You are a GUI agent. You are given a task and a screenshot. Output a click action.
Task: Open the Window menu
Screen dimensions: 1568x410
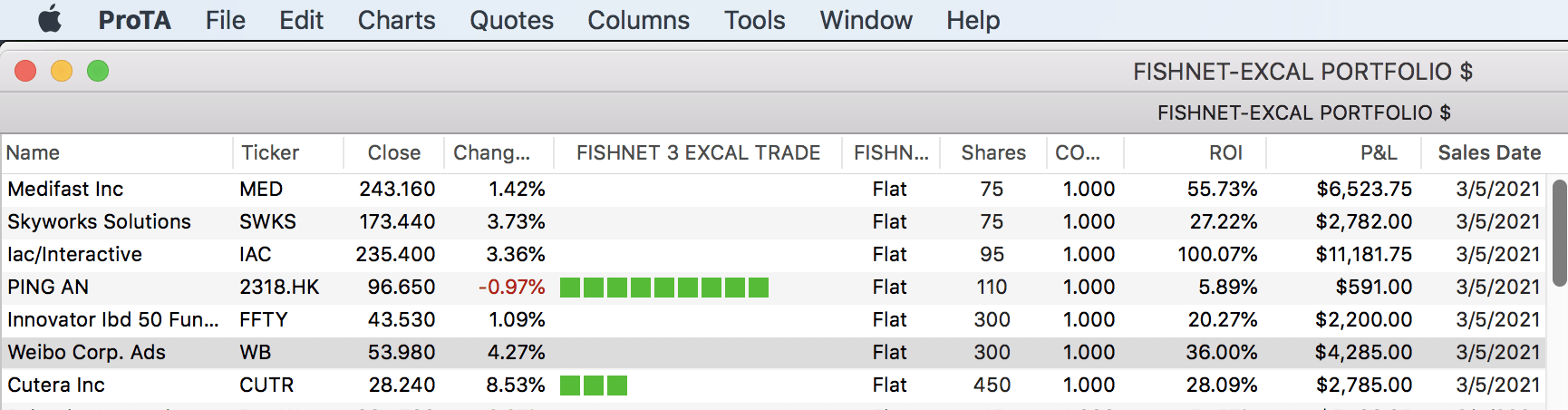(866, 20)
